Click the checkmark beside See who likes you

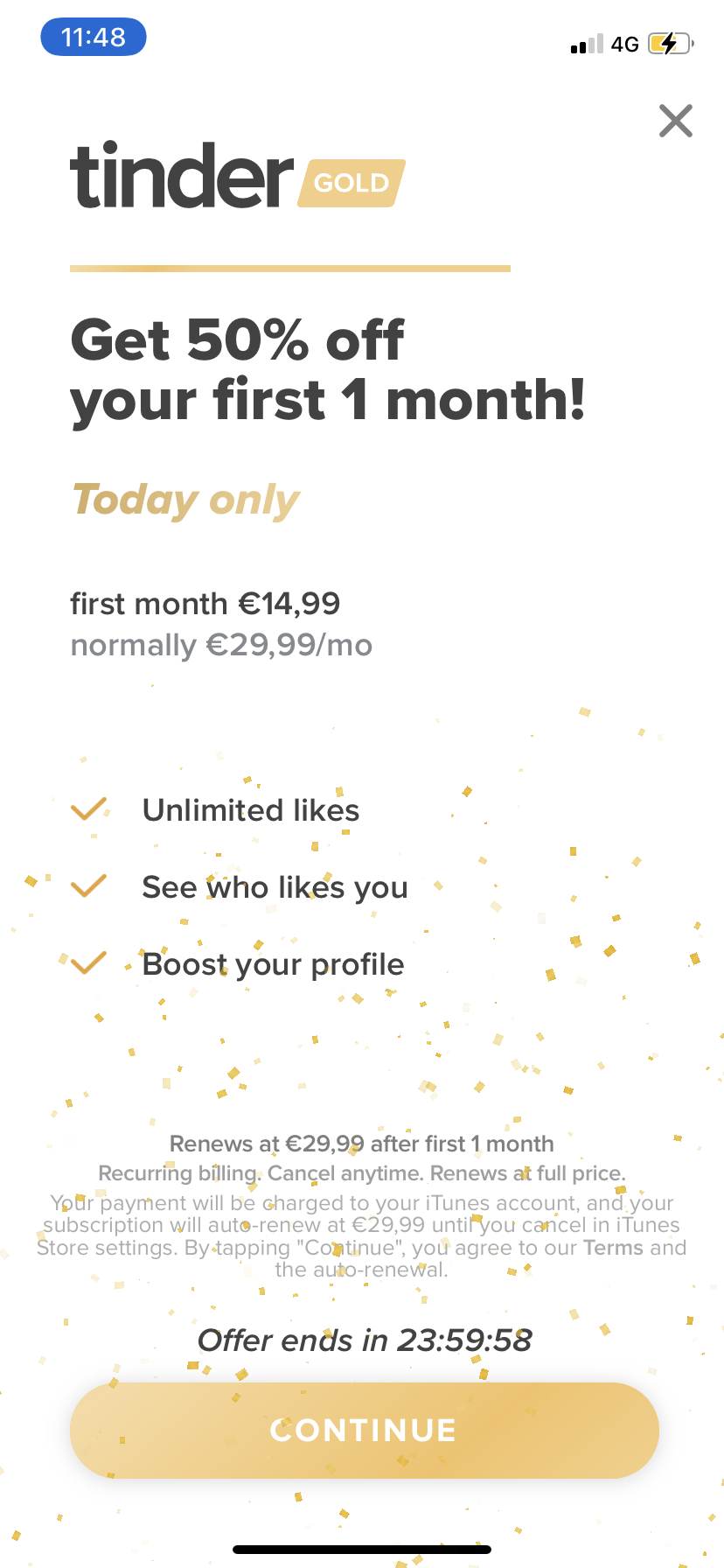(x=88, y=885)
